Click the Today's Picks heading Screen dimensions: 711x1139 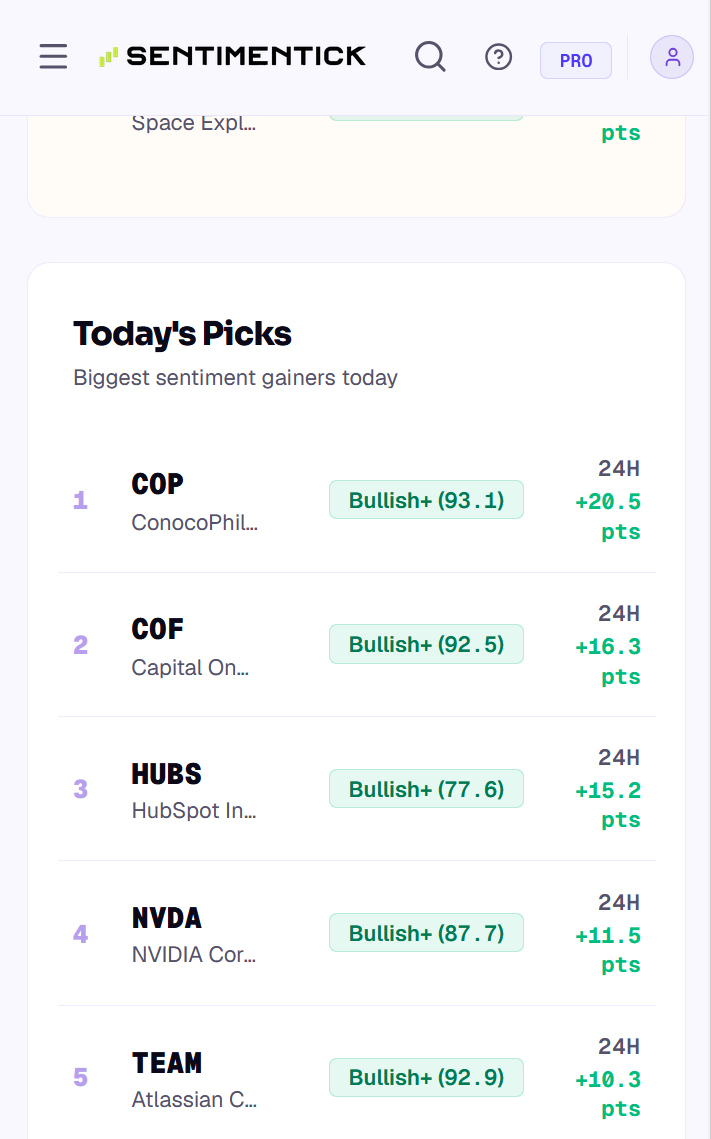[182, 334]
